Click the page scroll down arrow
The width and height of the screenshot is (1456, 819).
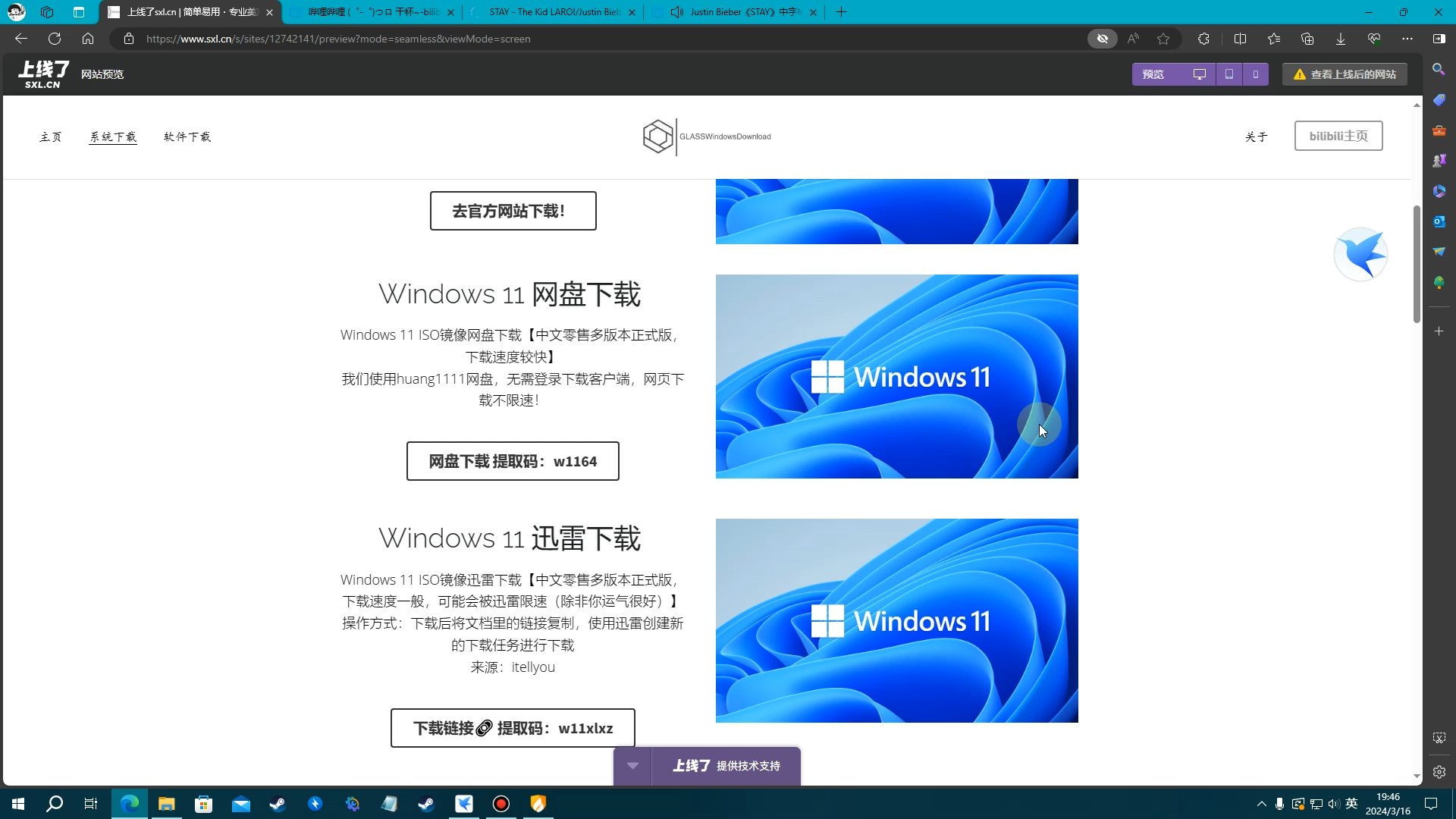1417,777
